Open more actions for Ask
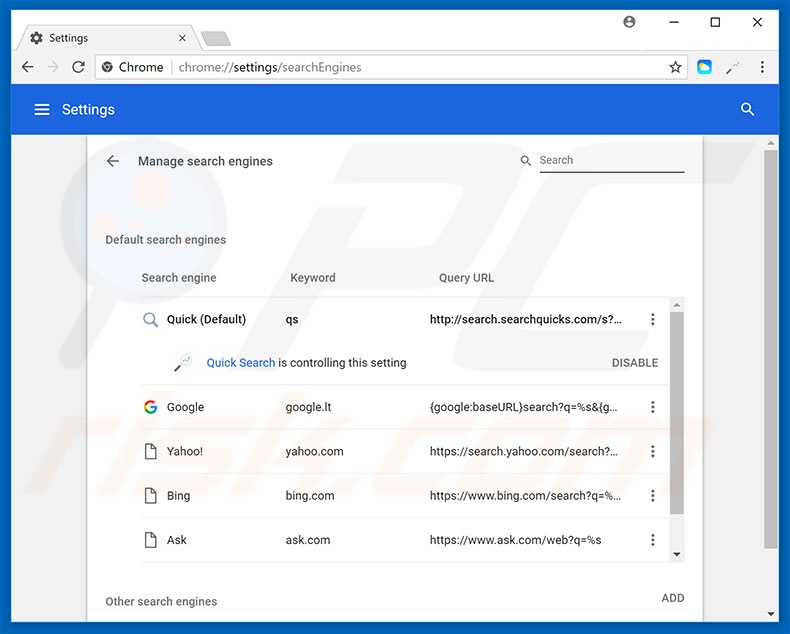Viewport: 790px width, 634px height. click(x=652, y=540)
